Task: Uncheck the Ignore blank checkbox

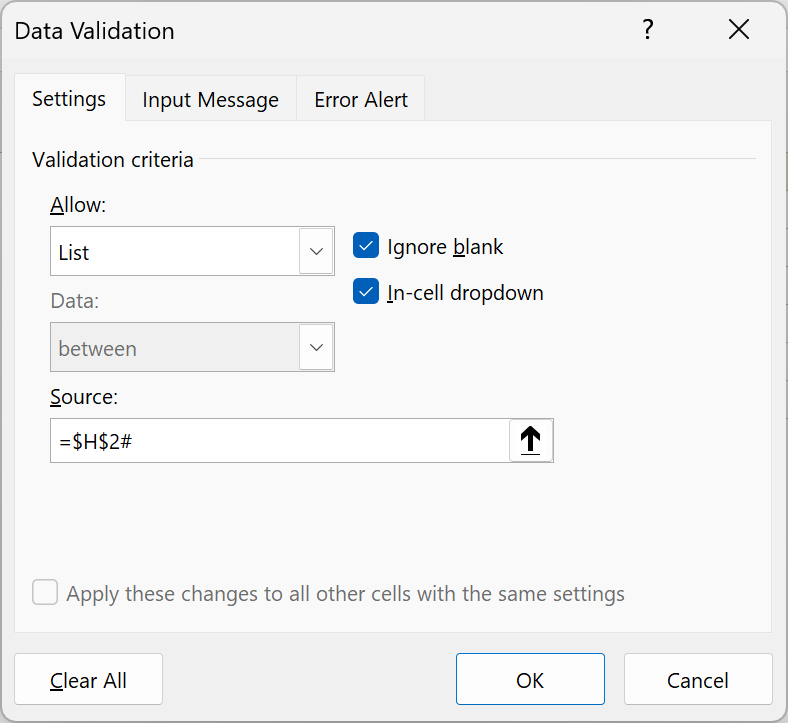Action: pos(366,245)
